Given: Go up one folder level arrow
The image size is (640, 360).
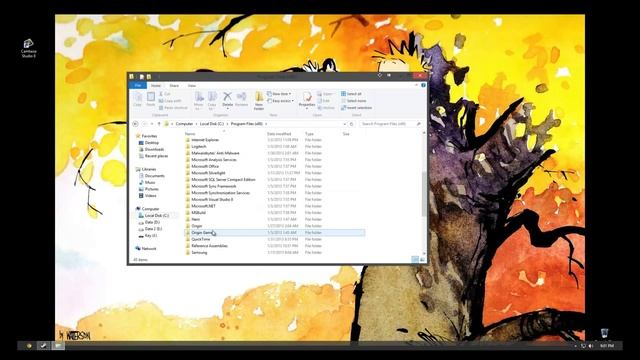Looking at the screenshot, I should pos(159,124).
